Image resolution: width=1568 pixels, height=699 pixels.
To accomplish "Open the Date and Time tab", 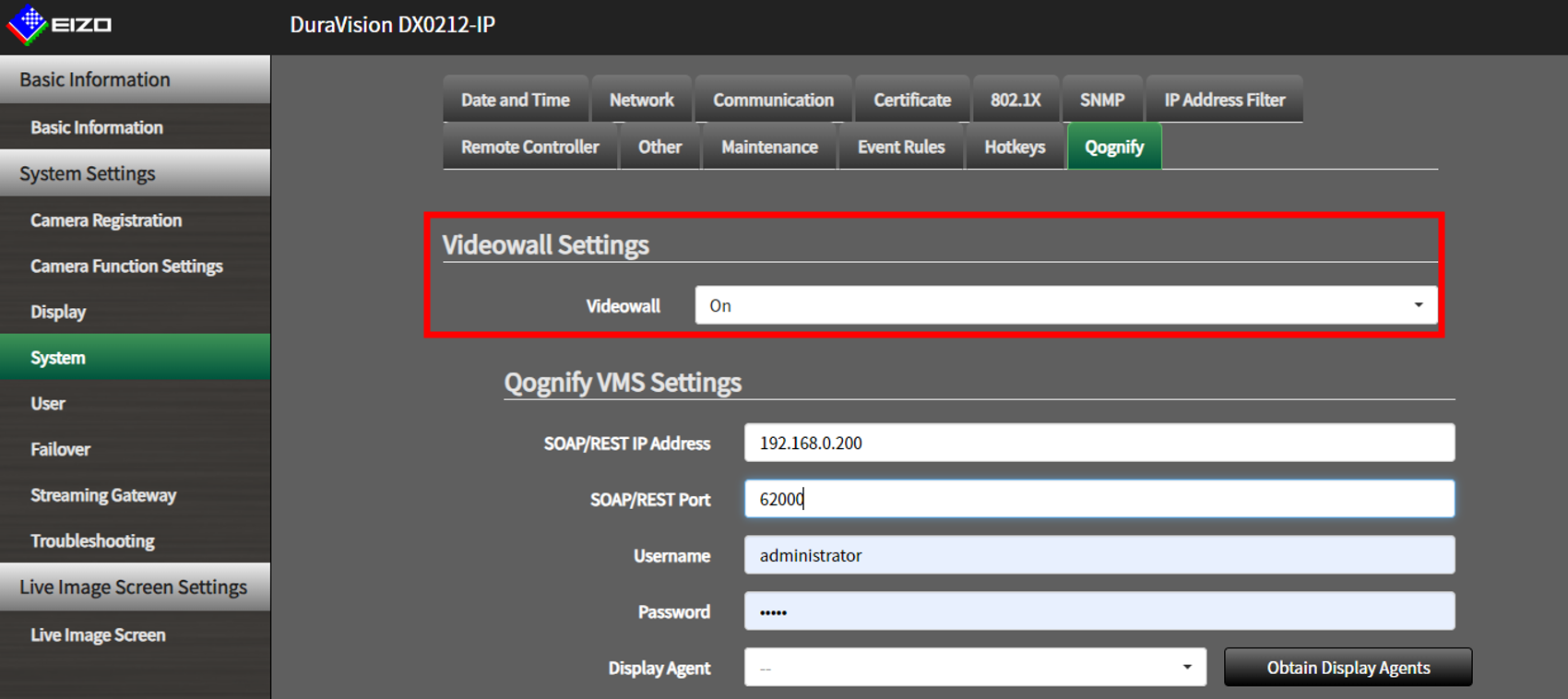I will (x=515, y=100).
